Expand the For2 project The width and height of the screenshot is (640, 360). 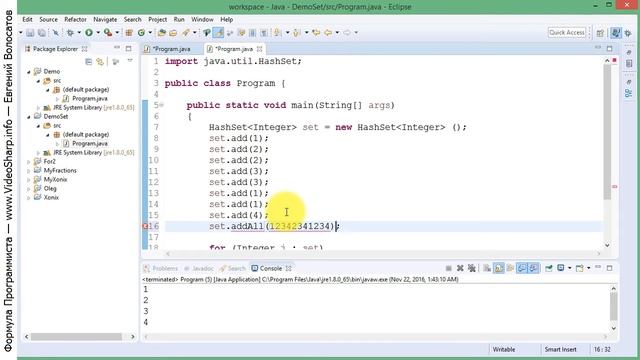click(29, 162)
